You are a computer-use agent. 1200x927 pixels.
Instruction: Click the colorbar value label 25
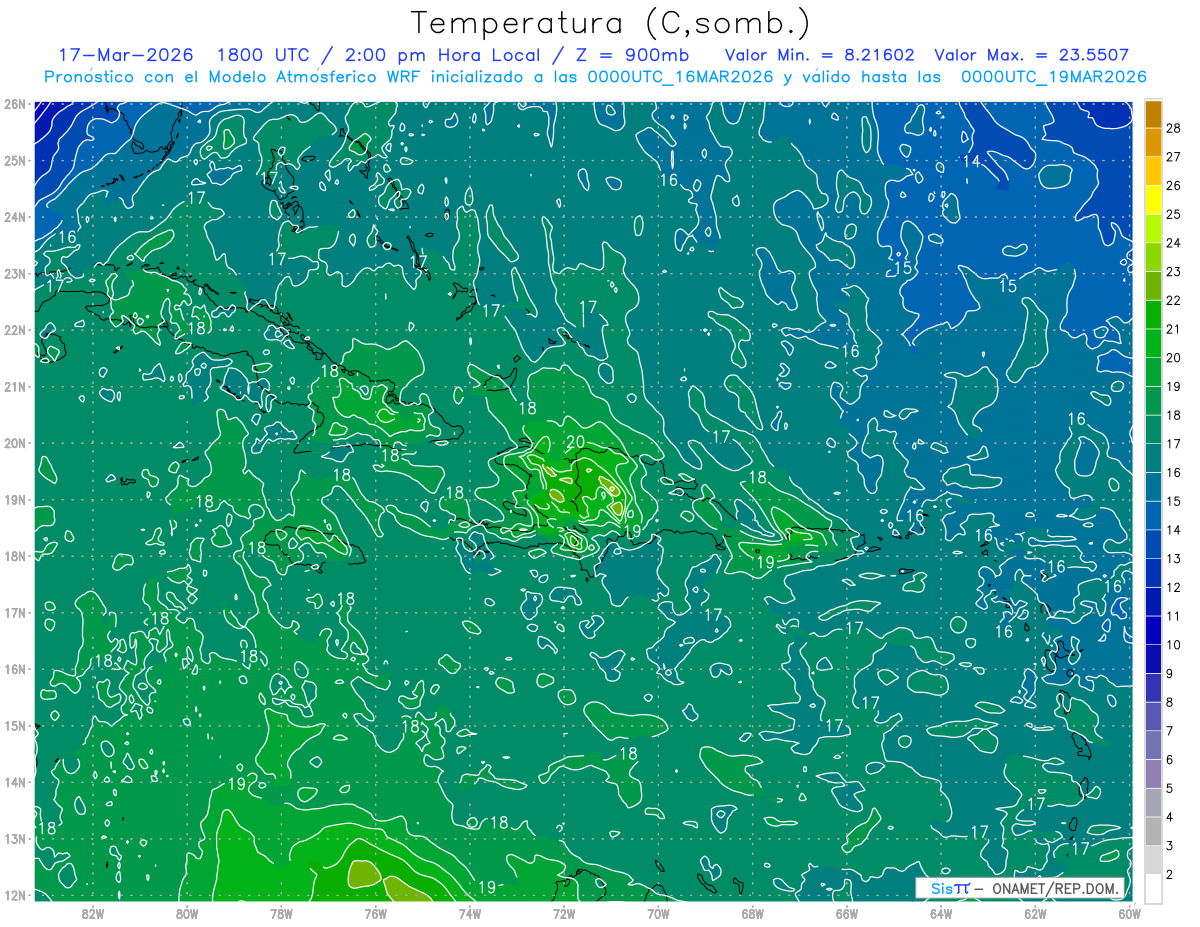[1174, 214]
